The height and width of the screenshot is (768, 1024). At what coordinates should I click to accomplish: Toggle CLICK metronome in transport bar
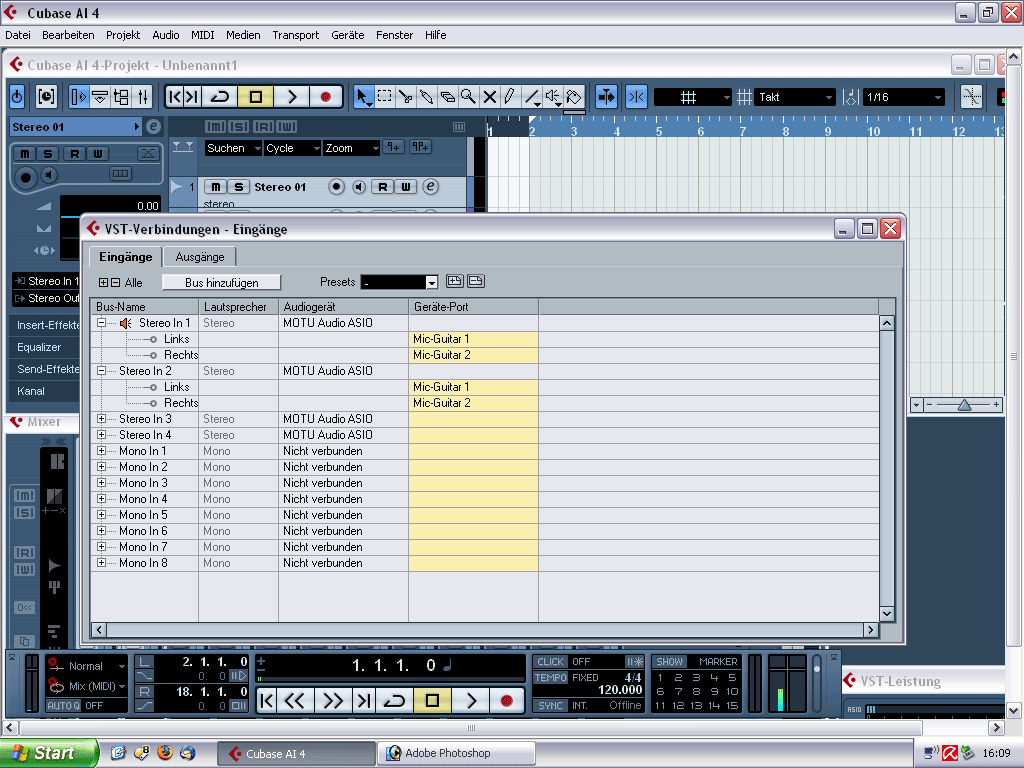pyautogui.click(x=550, y=662)
